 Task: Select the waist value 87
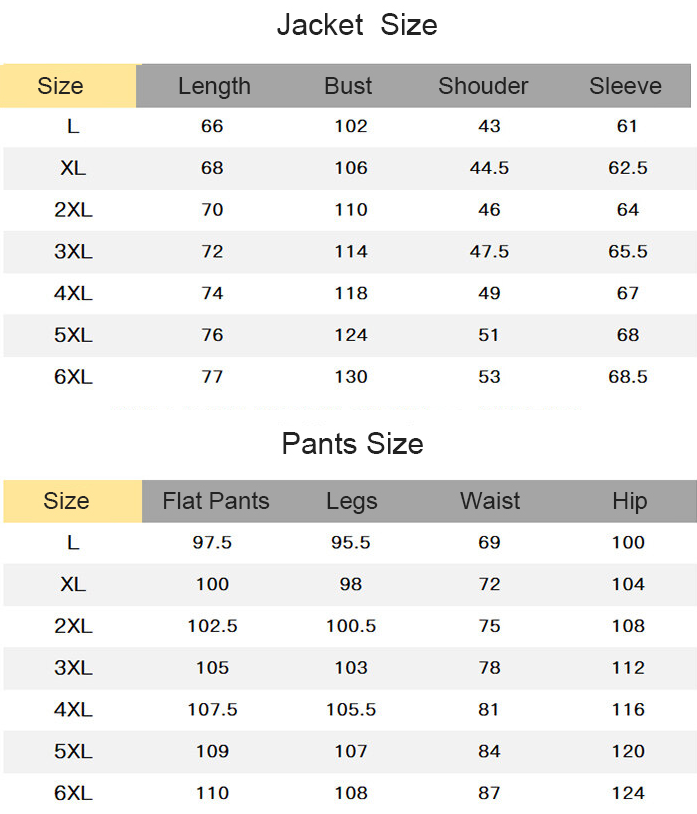(489, 793)
